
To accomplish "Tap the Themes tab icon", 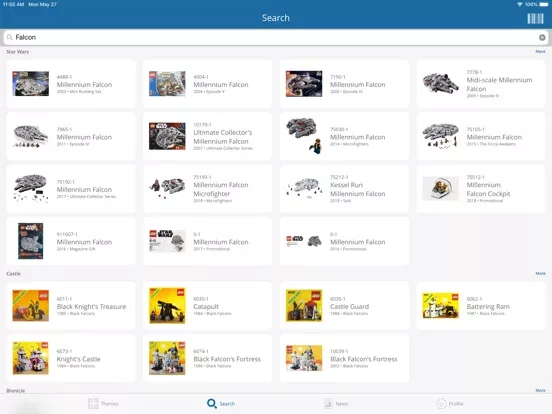I will [93, 403].
